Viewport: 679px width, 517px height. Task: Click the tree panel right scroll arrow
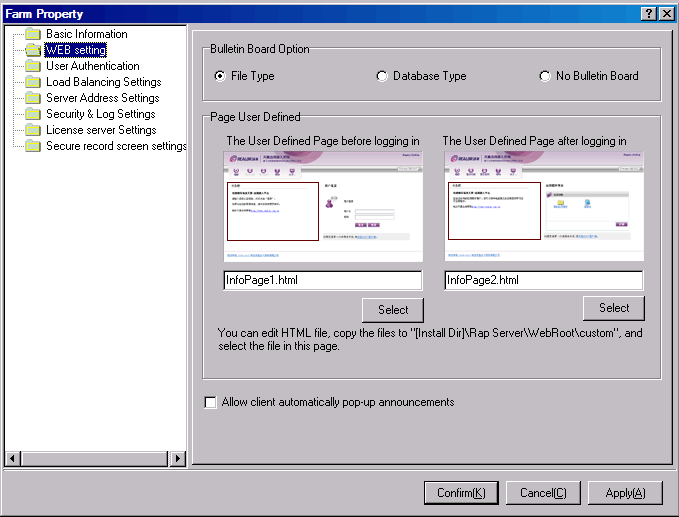[x=177, y=458]
